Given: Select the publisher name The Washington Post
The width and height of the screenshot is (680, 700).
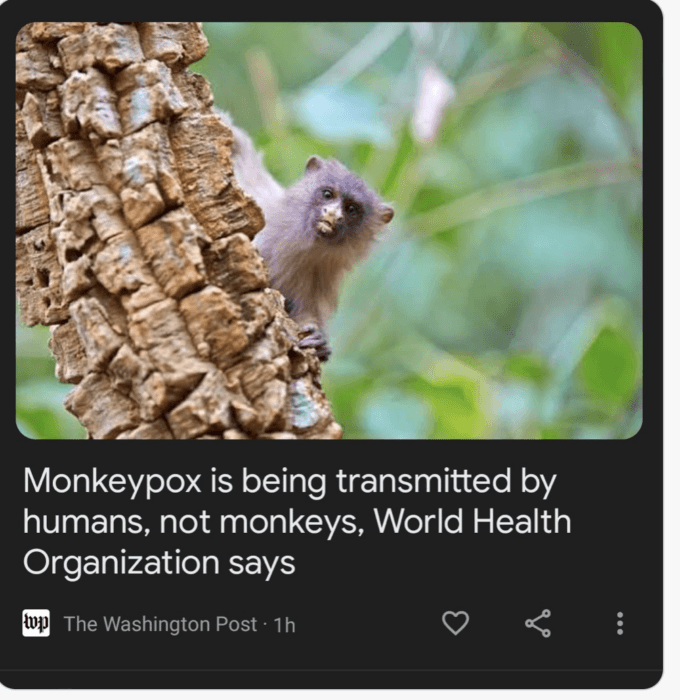Looking at the screenshot, I should coord(160,624).
